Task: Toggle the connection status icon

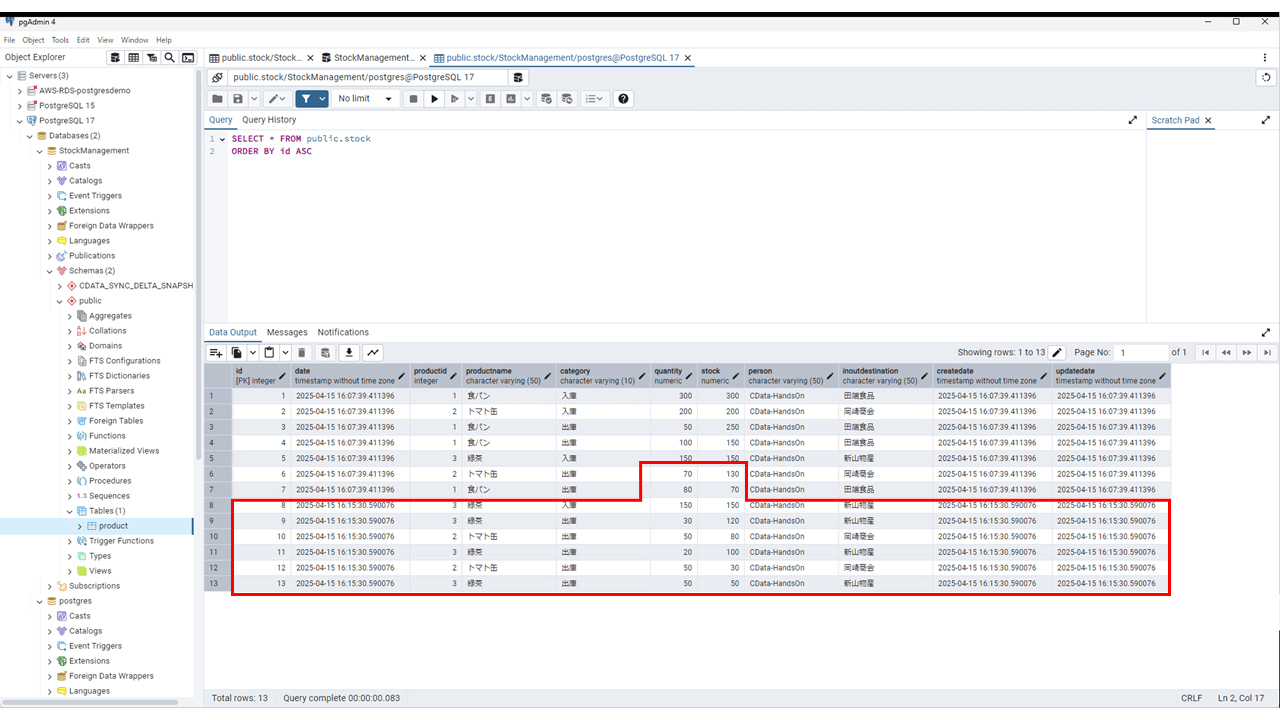Action: click(217, 77)
